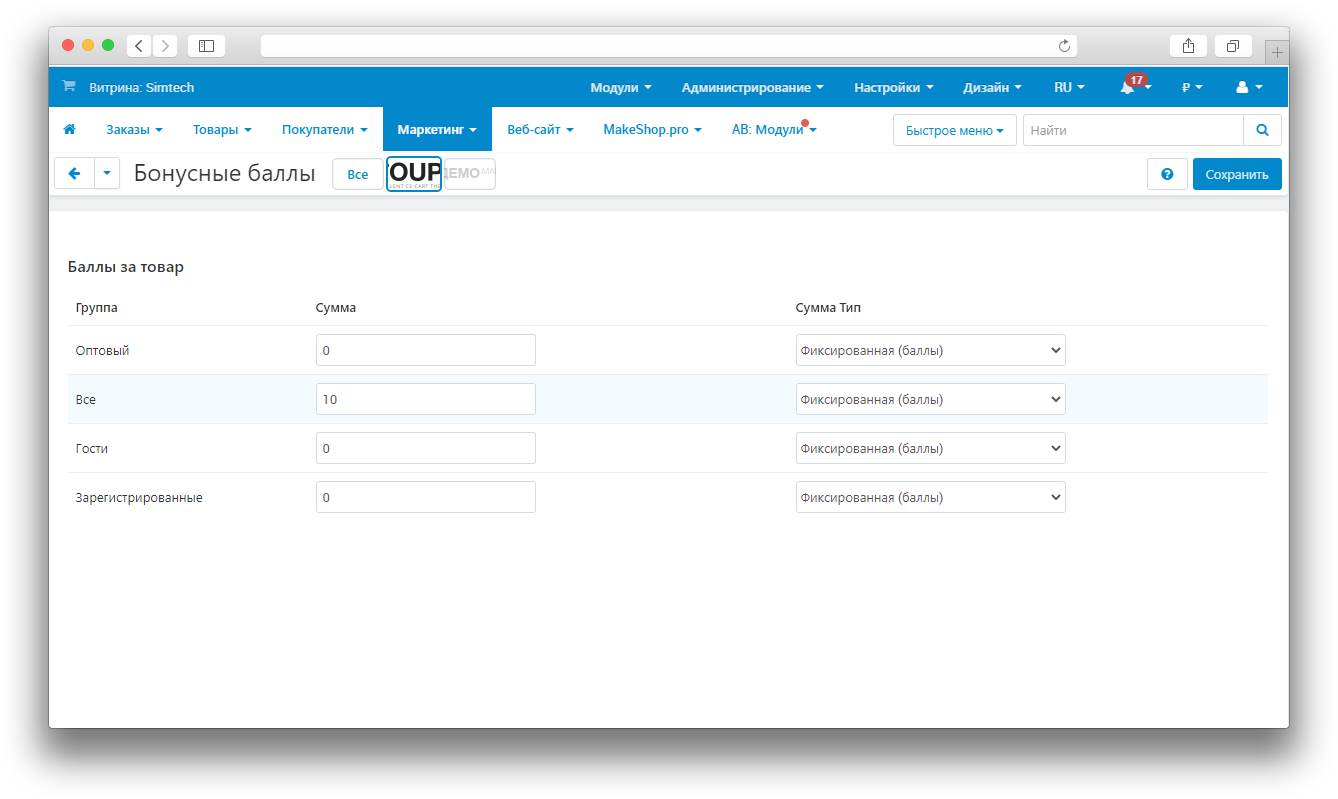Viewport: 1338px width, 799px height.
Task: Open the notifications bell with 17 badge
Action: (x=1129, y=88)
